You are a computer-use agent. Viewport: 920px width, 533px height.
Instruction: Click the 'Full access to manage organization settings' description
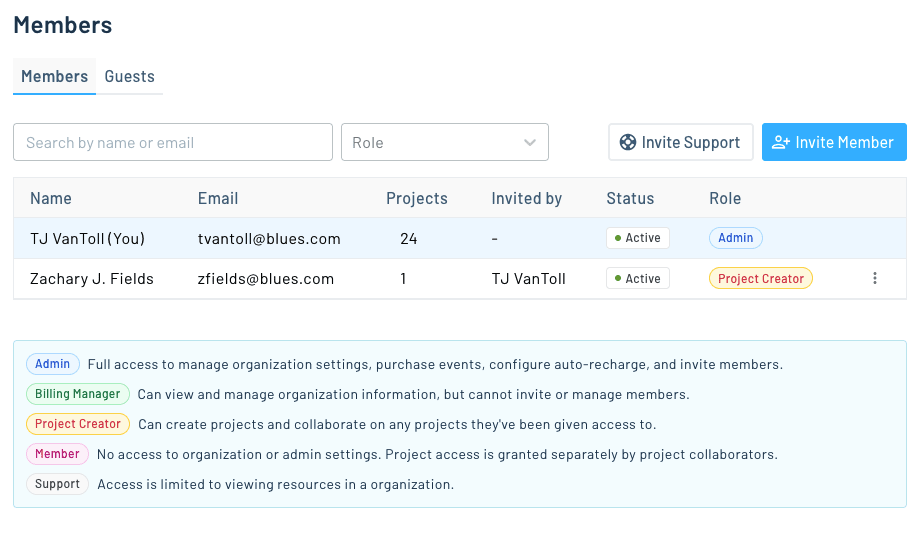(435, 365)
